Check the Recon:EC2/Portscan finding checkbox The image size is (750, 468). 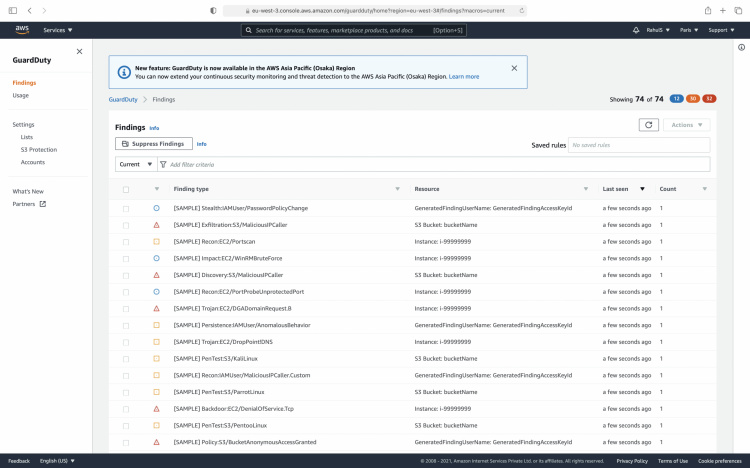[x=126, y=242]
